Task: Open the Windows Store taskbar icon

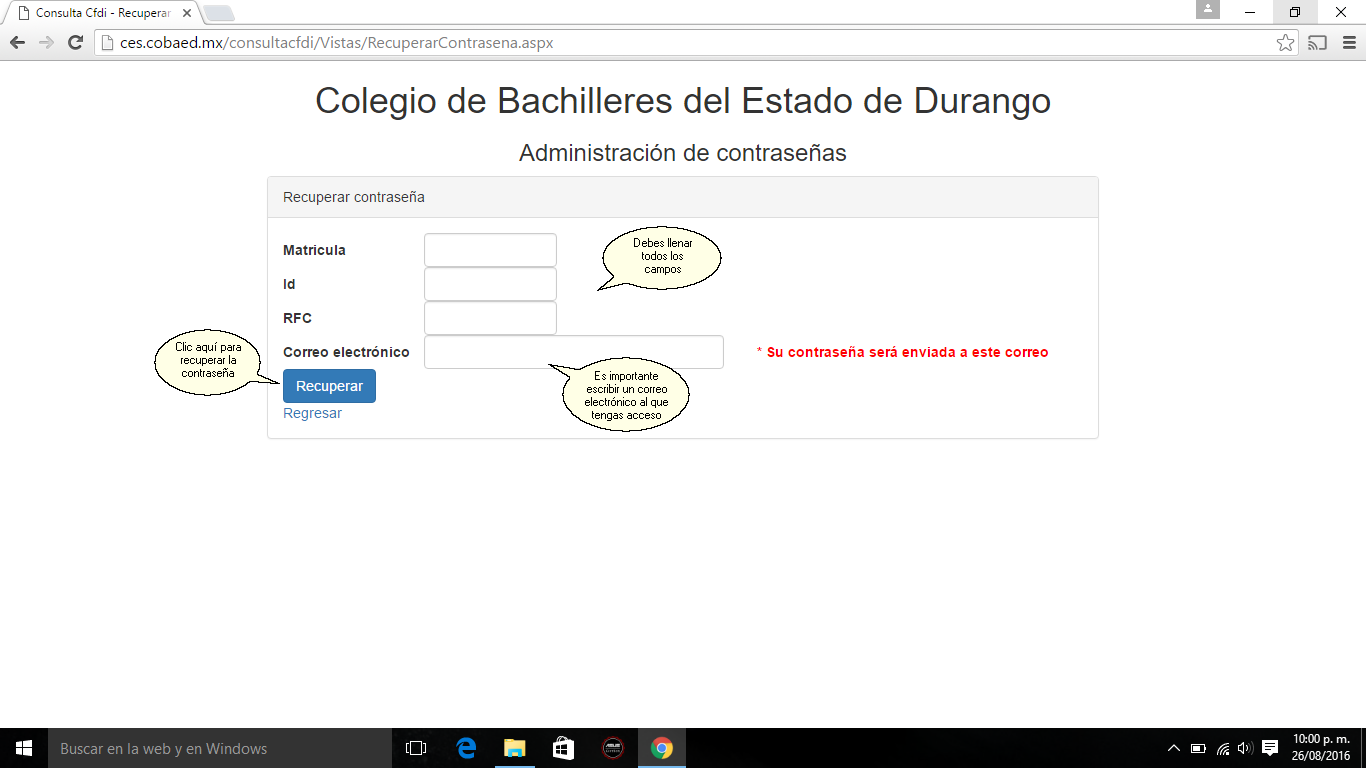Action: point(563,748)
